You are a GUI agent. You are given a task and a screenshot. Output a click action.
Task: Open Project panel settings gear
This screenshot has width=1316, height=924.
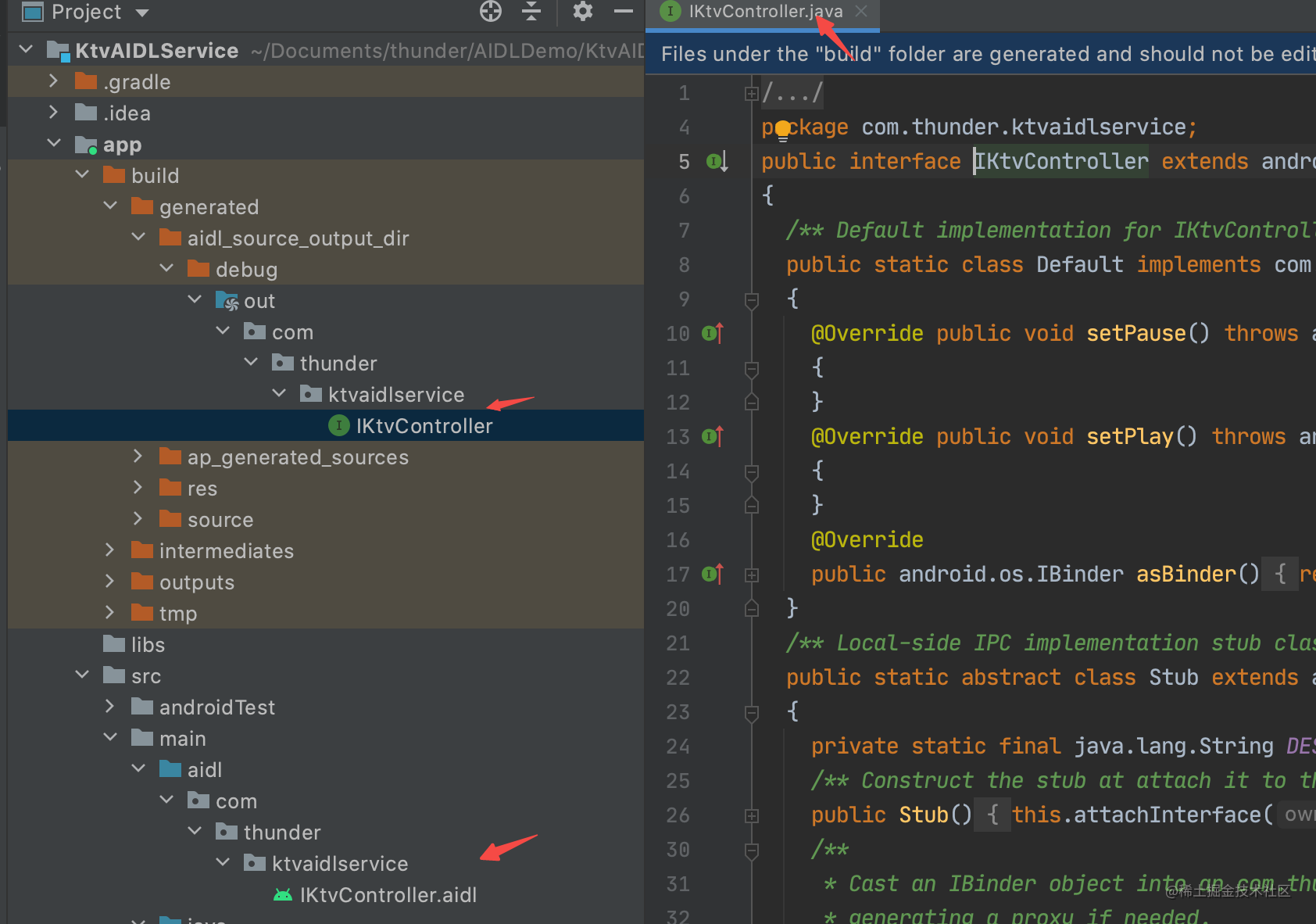583,11
